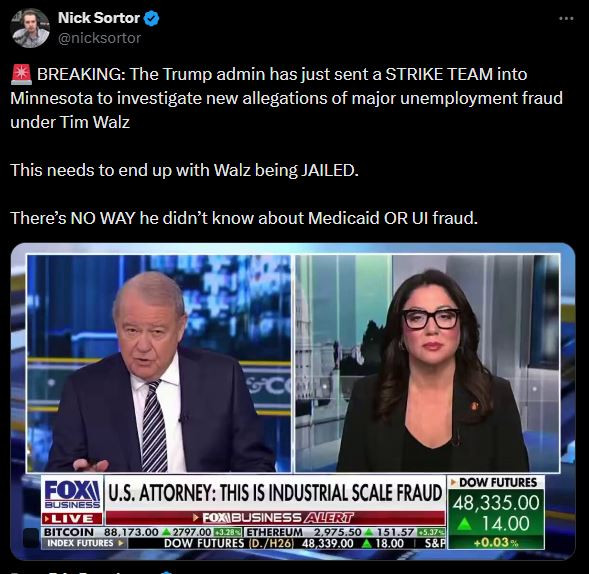The image size is (589, 574).
Task: Open the three-dot more options menu
Action: [566, 18]
